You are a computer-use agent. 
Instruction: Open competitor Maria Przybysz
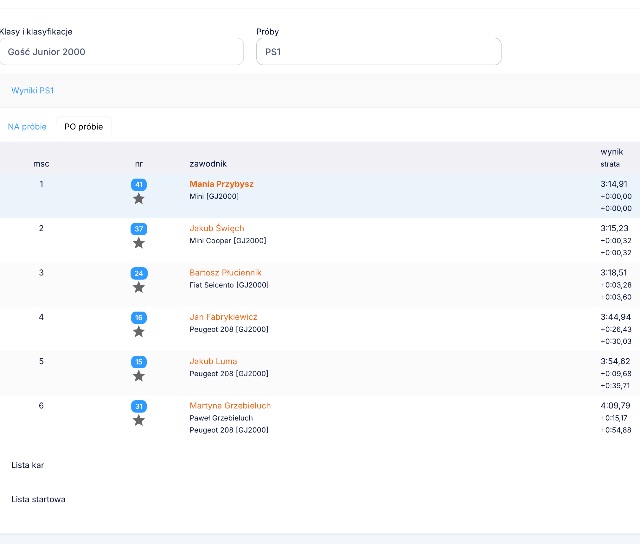tap(221, 184)
